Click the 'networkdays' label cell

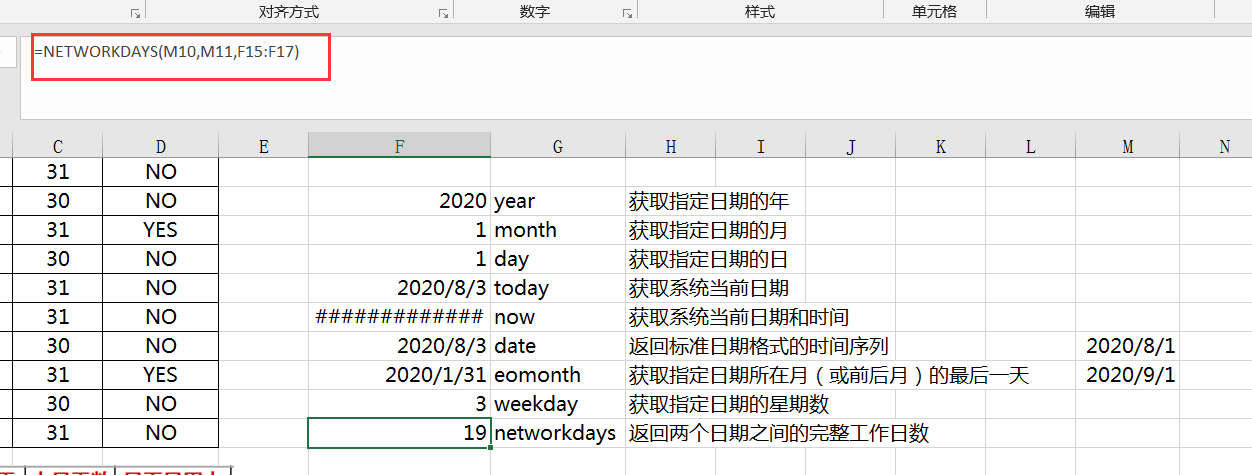558,433
